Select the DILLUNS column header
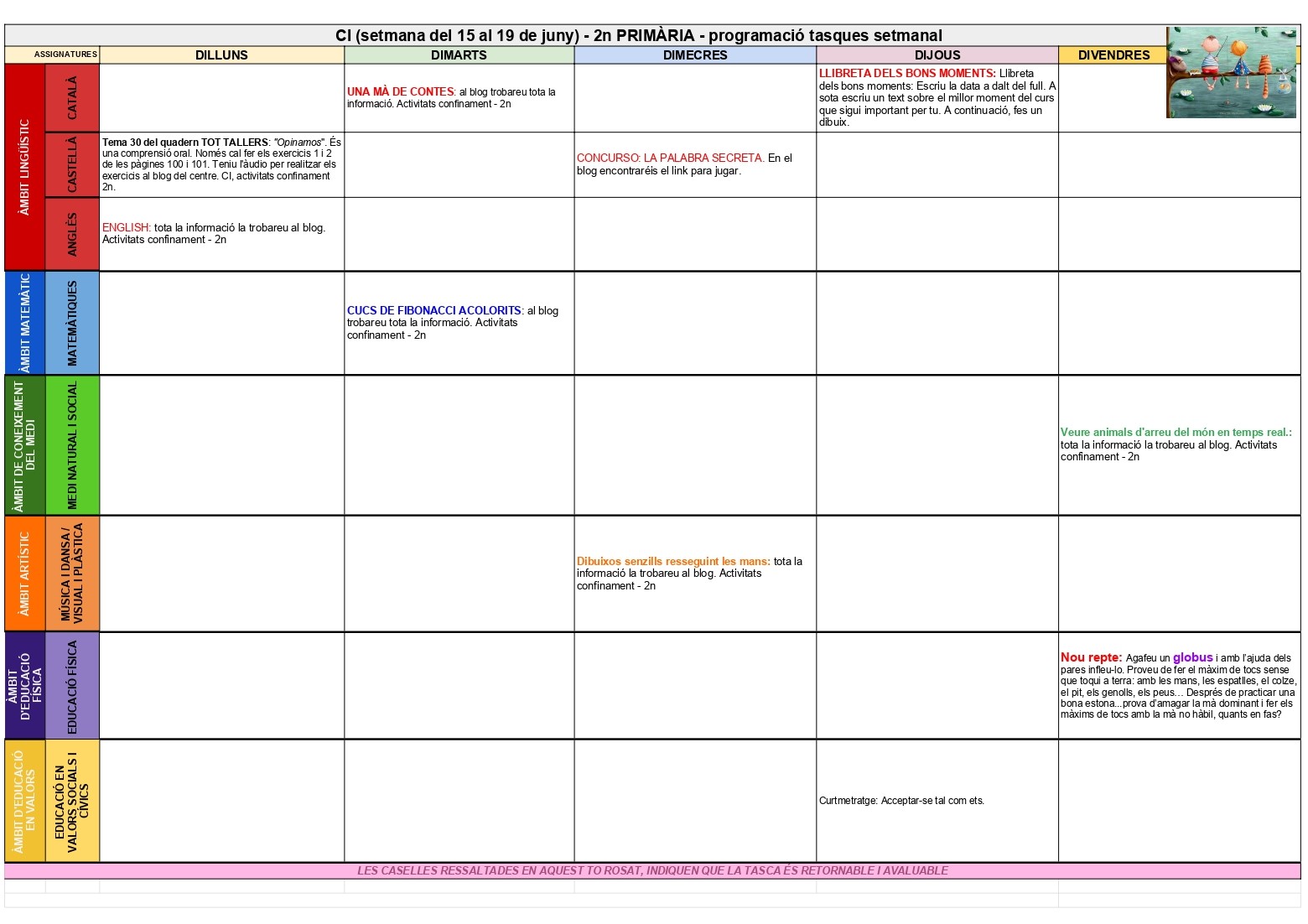Viewport: 1308px width, 924px height. point(221,55)
